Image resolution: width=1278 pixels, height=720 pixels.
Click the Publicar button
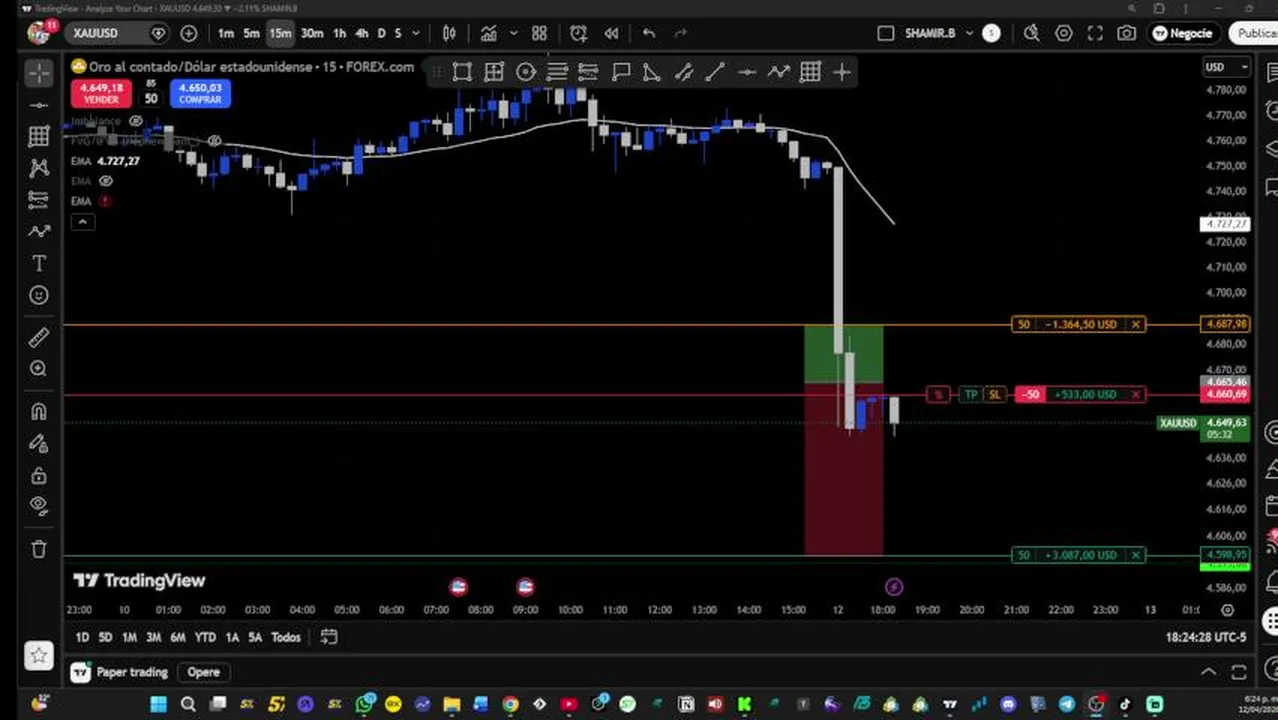[x=1256, y=33]
